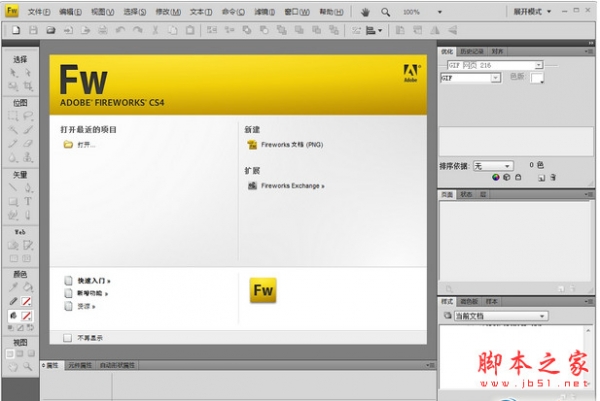Click the Cut scissors toolbar icon
The width and height of the screenshot is (600, 401).
(x=155, y=30)
